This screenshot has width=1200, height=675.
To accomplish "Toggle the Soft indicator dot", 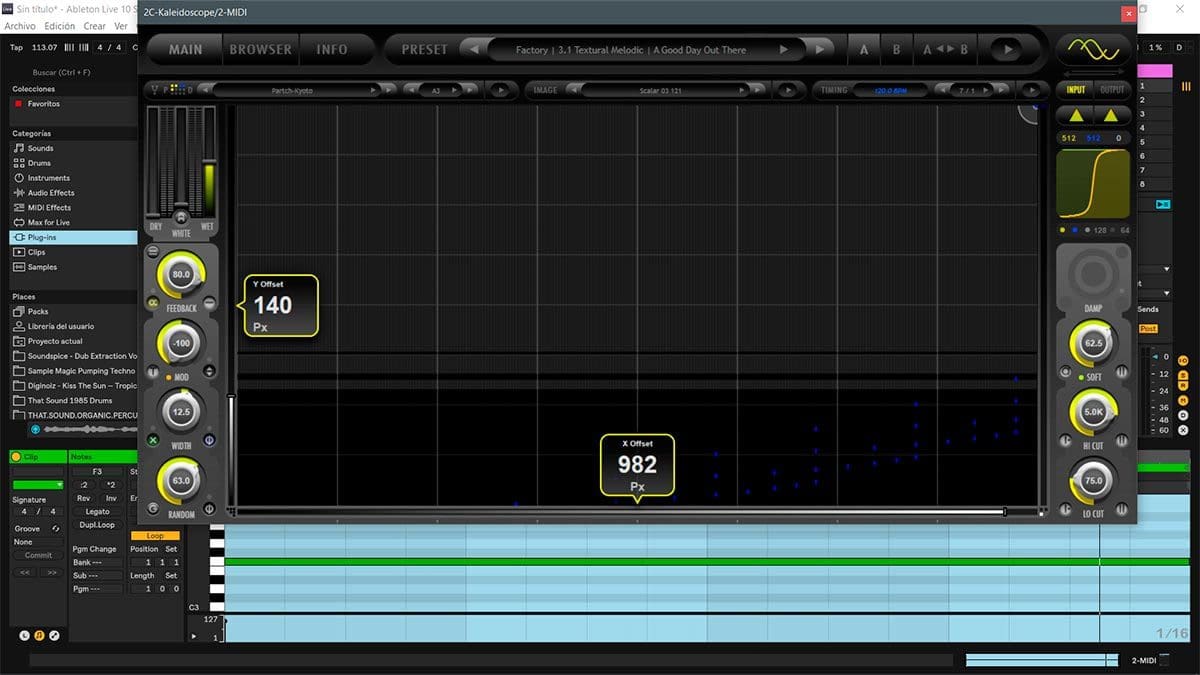I will 1082,377.
